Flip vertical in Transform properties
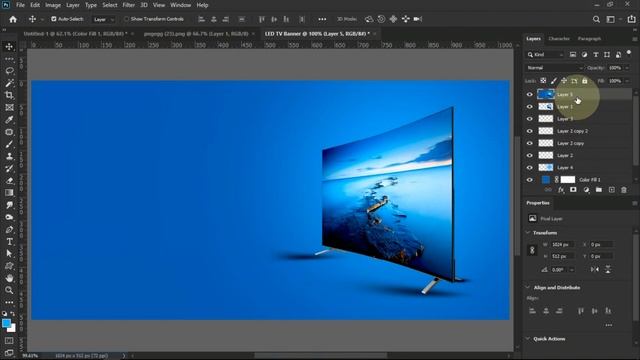The width and height of the screenshot is (640, 360). pos(608,269)
